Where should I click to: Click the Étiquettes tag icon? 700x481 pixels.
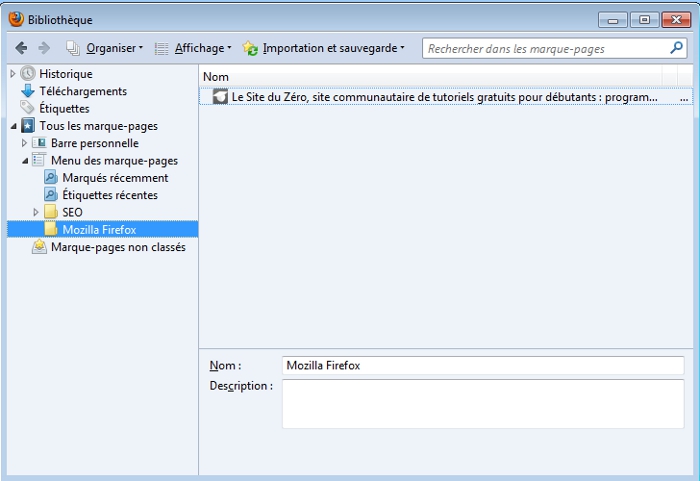point(28,108)
